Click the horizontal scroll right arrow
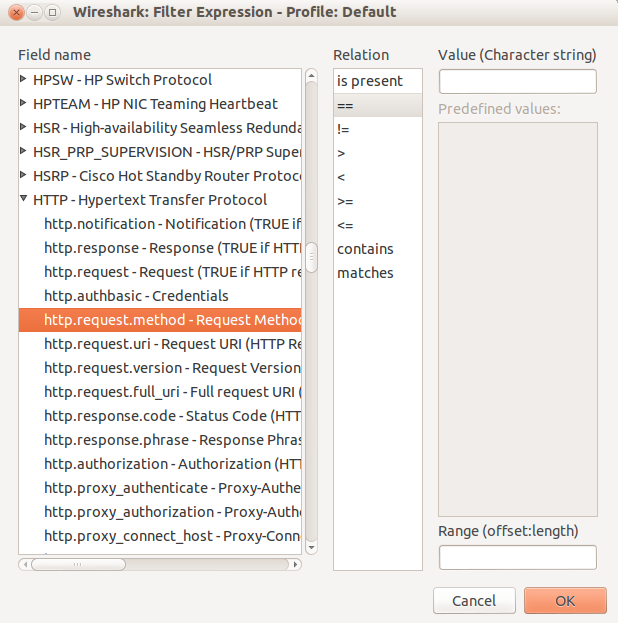618x623 pixels. coord(295,564)
